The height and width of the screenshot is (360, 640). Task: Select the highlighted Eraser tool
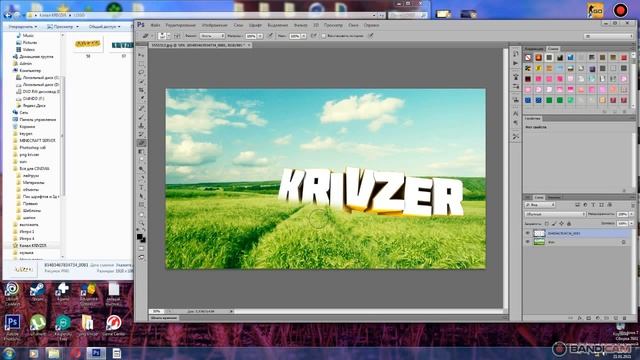click(141, 143)
